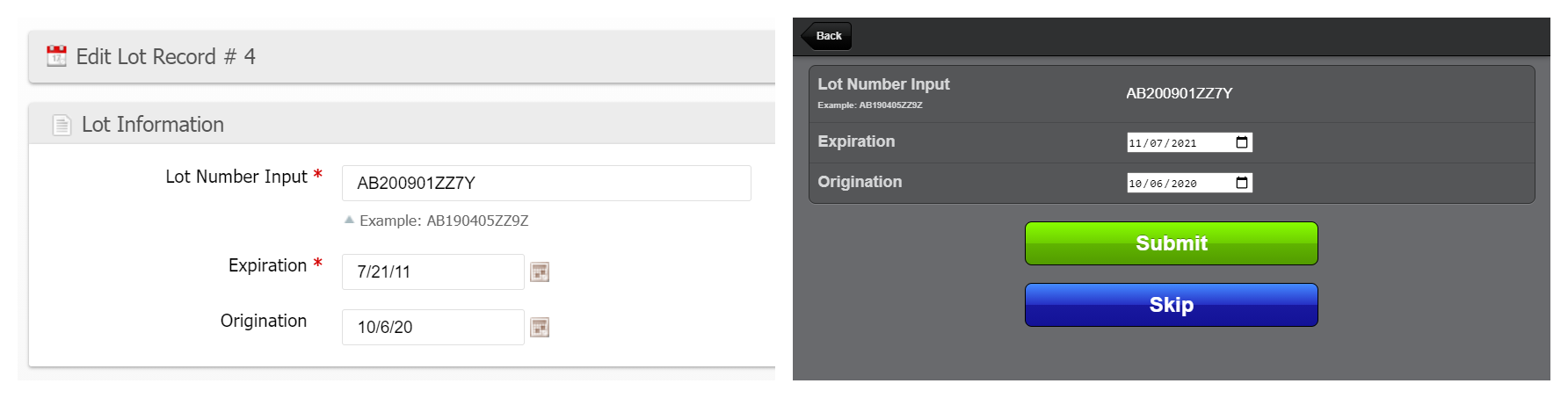Select the month 11 in the 11/07/2021 date input

tap(1136, 143)
